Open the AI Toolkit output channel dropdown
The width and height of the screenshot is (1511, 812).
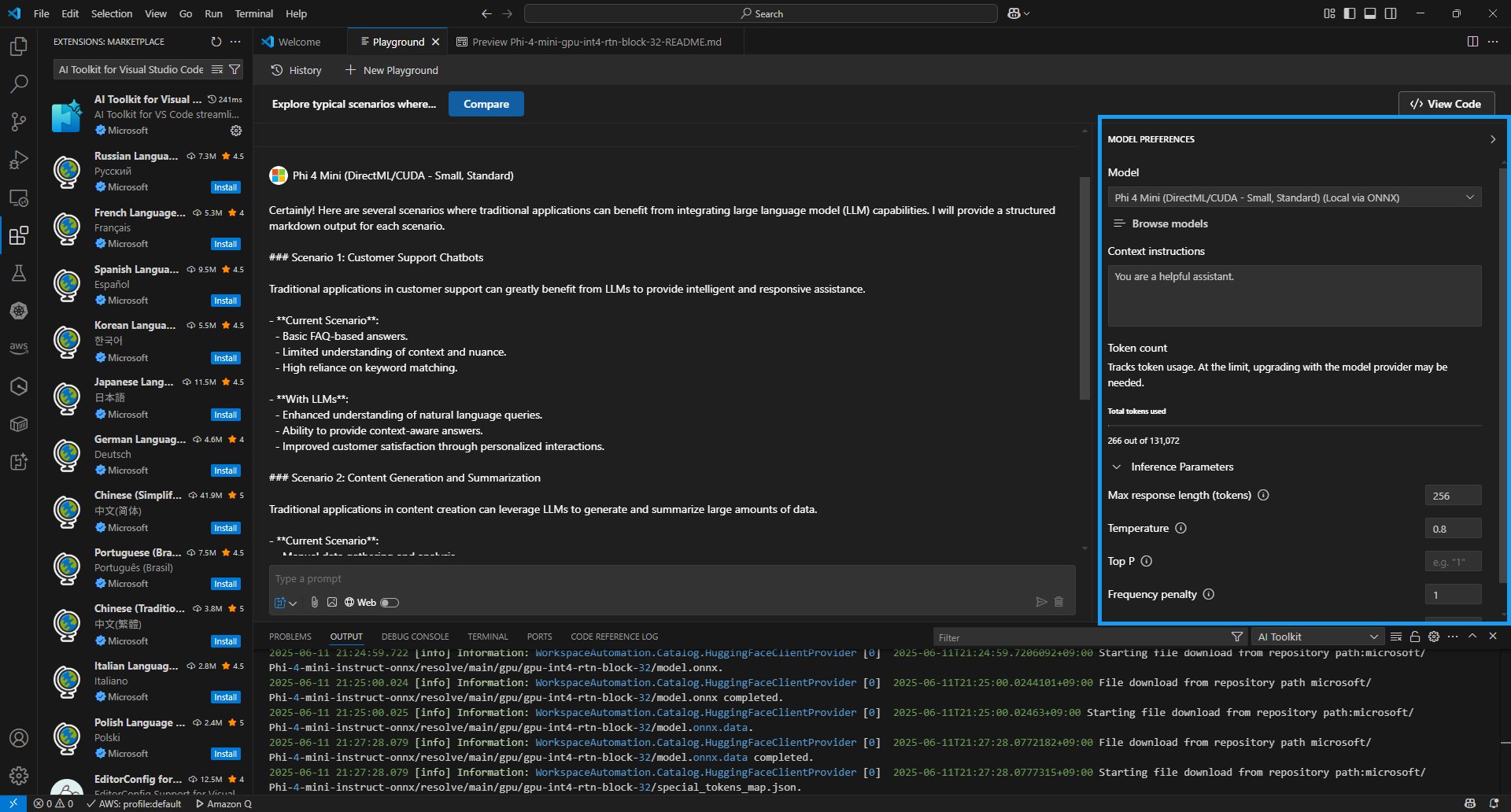coord(1317,637)
